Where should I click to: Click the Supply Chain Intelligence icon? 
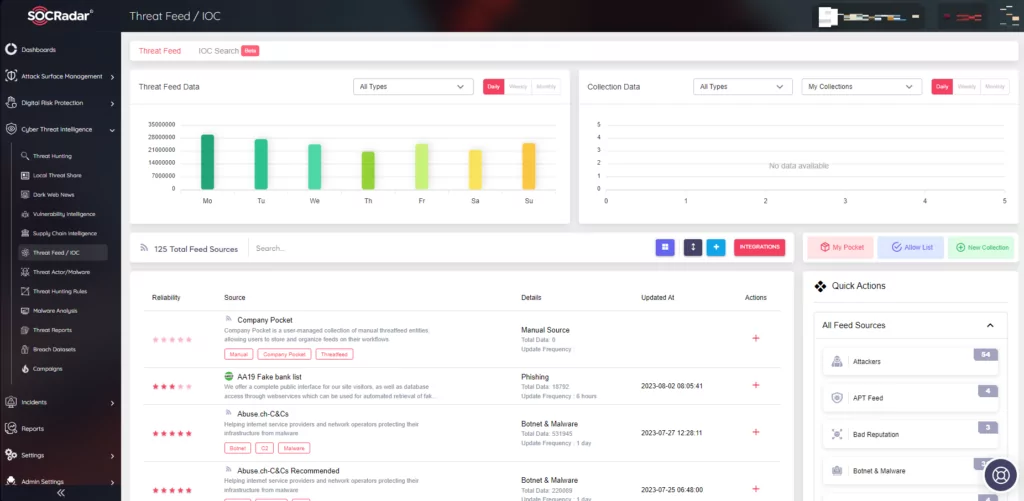pos(25,233)
